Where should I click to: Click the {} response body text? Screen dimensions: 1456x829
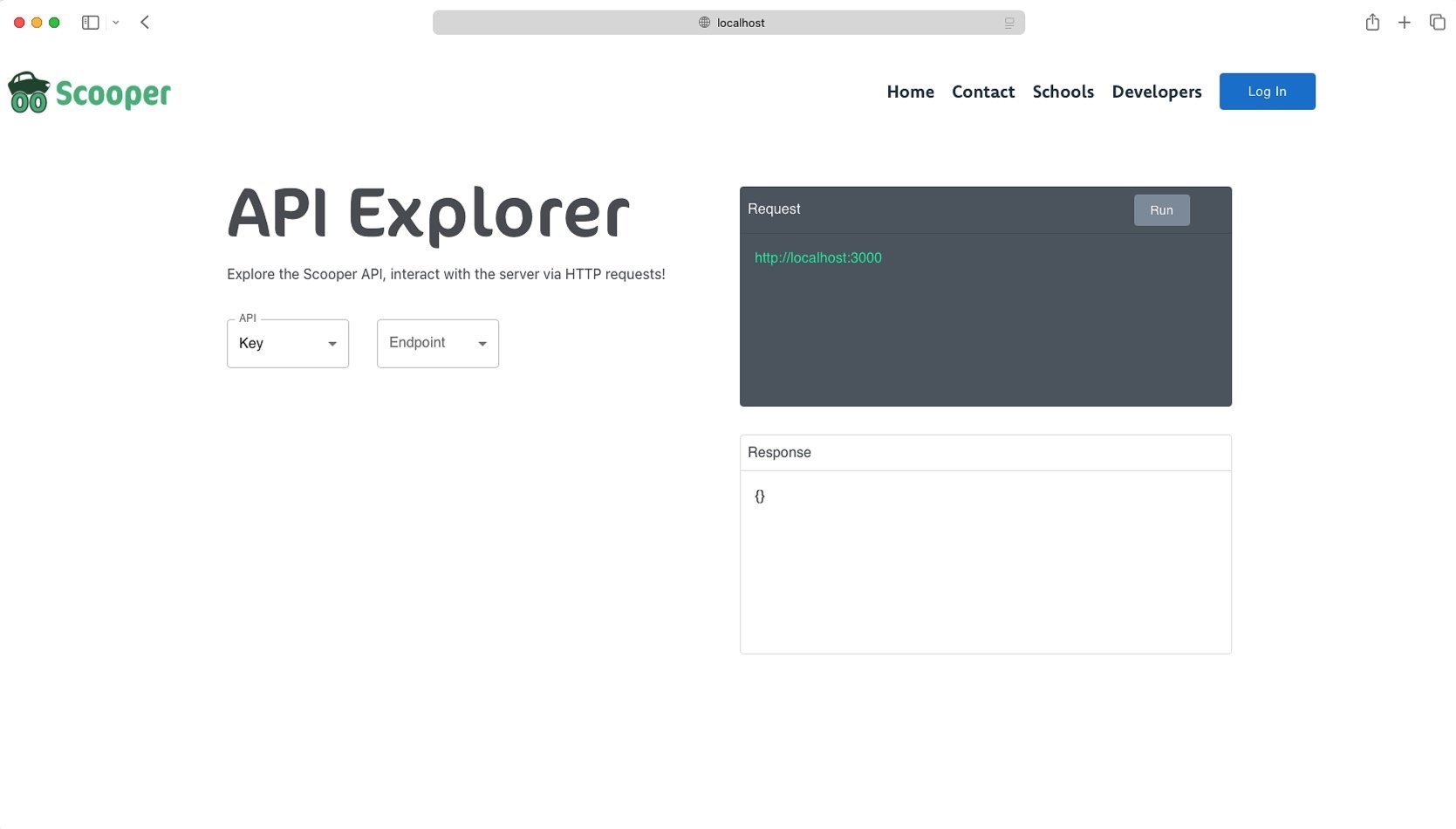click(x=760, y=497)
